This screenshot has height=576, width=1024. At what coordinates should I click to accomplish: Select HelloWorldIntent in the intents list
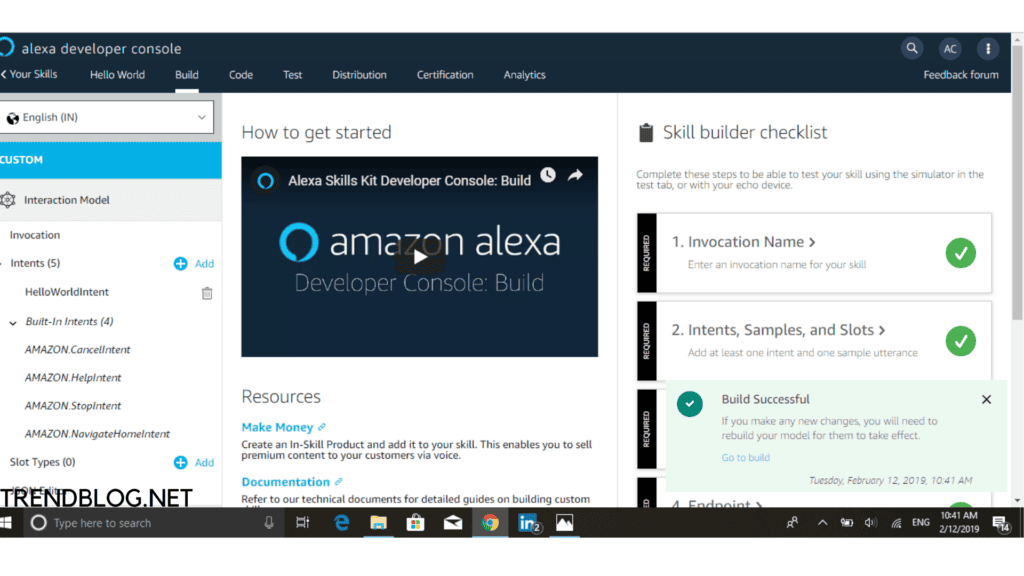67,292
